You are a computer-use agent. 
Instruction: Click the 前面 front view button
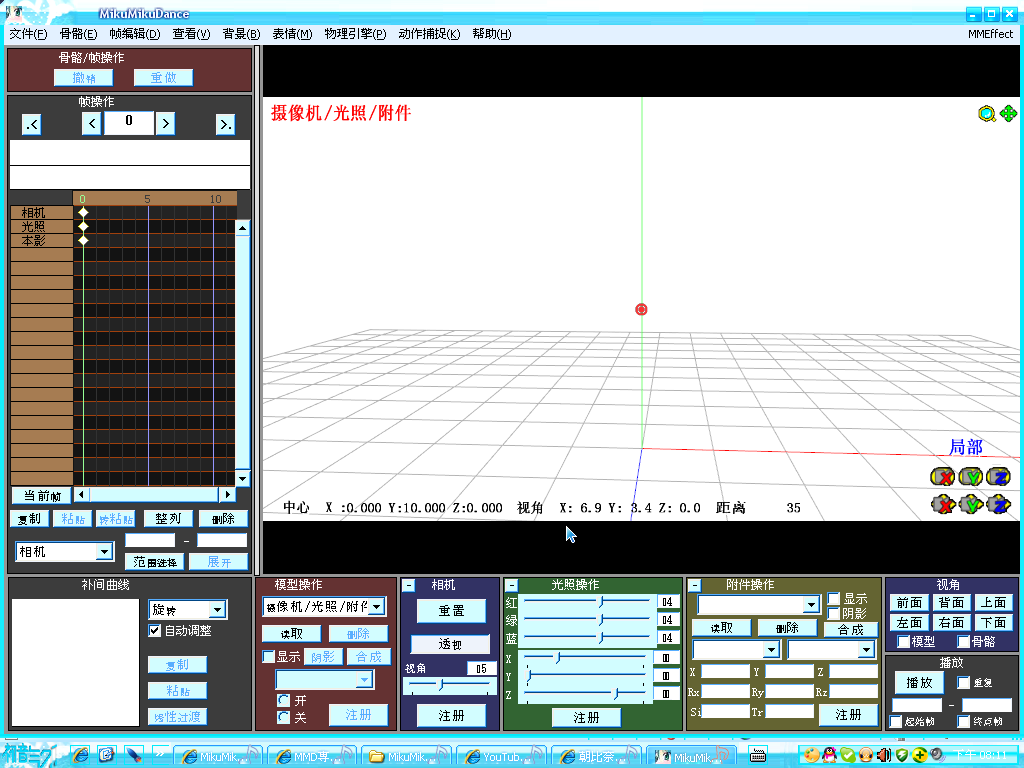909,603
